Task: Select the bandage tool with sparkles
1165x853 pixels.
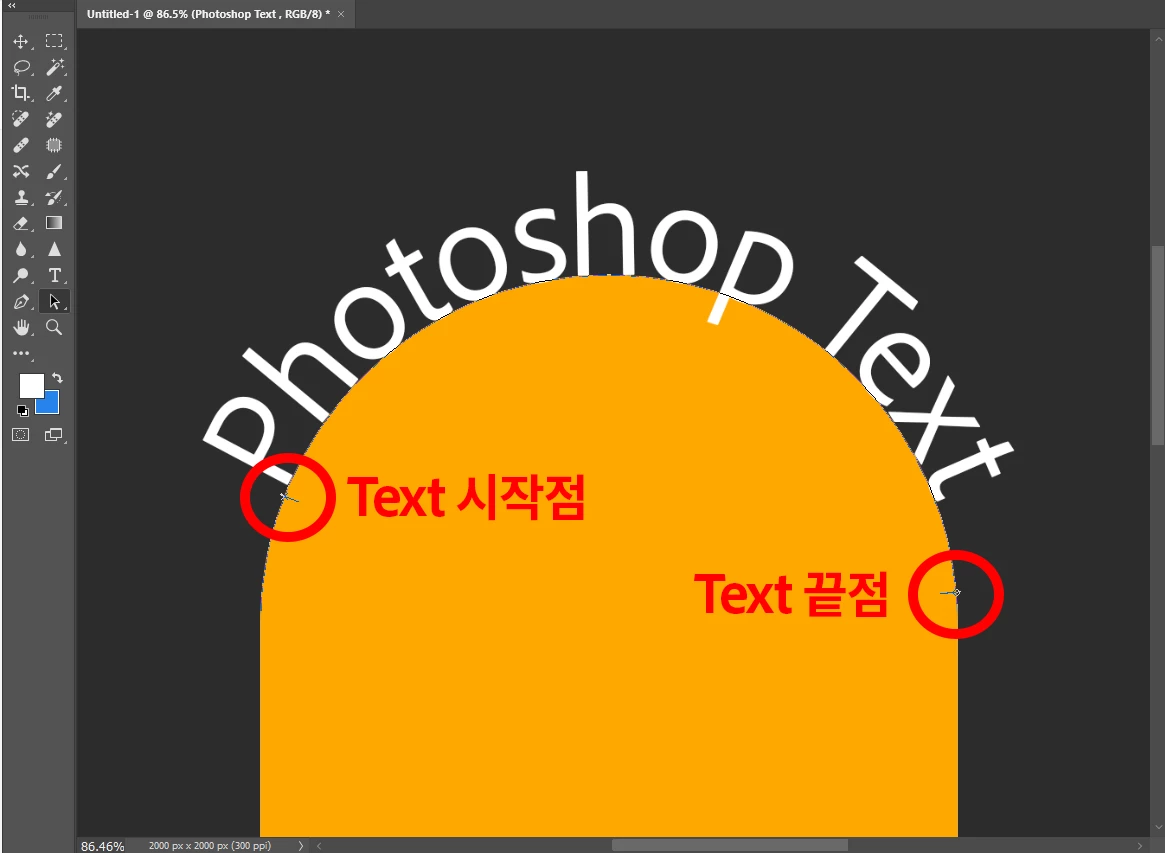Action: 53,119
